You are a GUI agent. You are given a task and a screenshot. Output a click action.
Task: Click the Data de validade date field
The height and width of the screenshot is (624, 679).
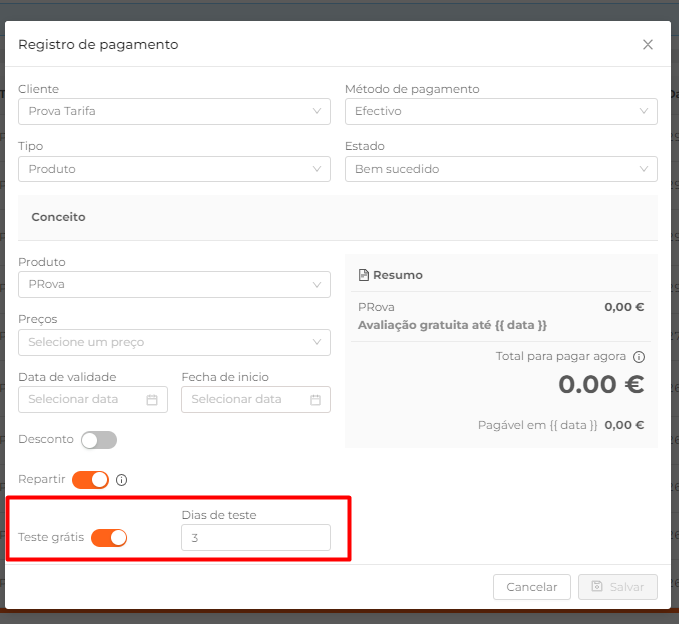(93, 399)
